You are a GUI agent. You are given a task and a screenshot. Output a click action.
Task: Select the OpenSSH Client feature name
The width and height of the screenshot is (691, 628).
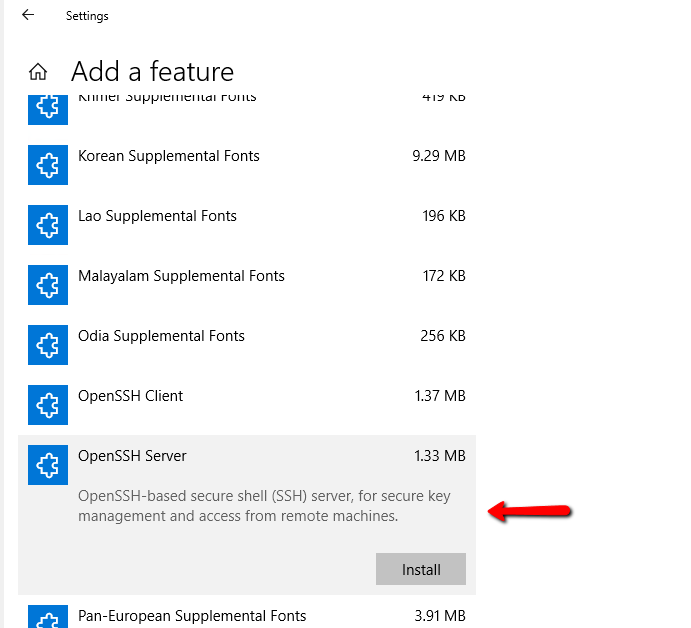pos(130,396)
